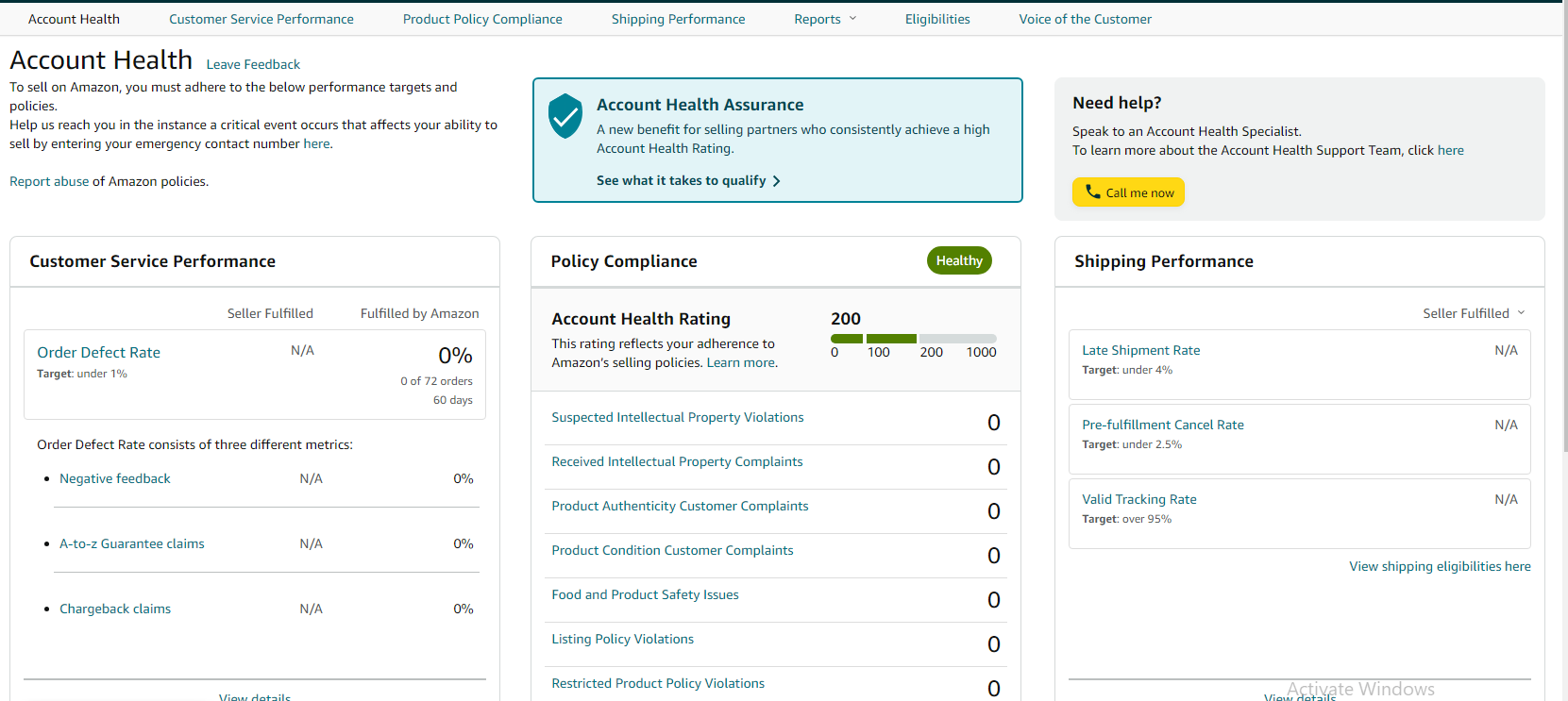
Task: Open the Seller Fulfilled dropdown in Shipping Performance
Action: (x=1474, y=313)
